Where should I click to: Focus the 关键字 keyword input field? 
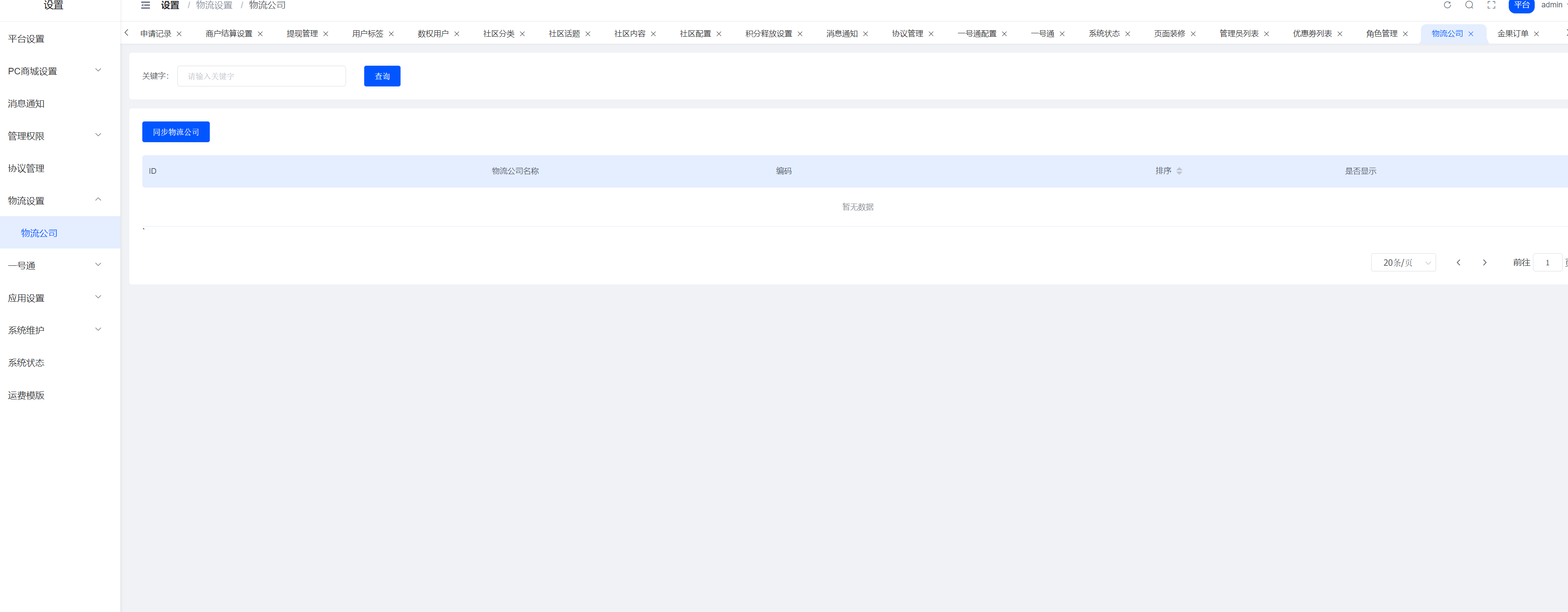[261, 76]
